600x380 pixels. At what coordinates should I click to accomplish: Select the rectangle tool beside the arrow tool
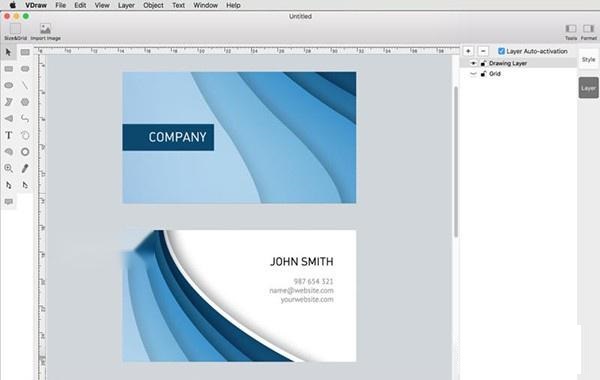25,52
